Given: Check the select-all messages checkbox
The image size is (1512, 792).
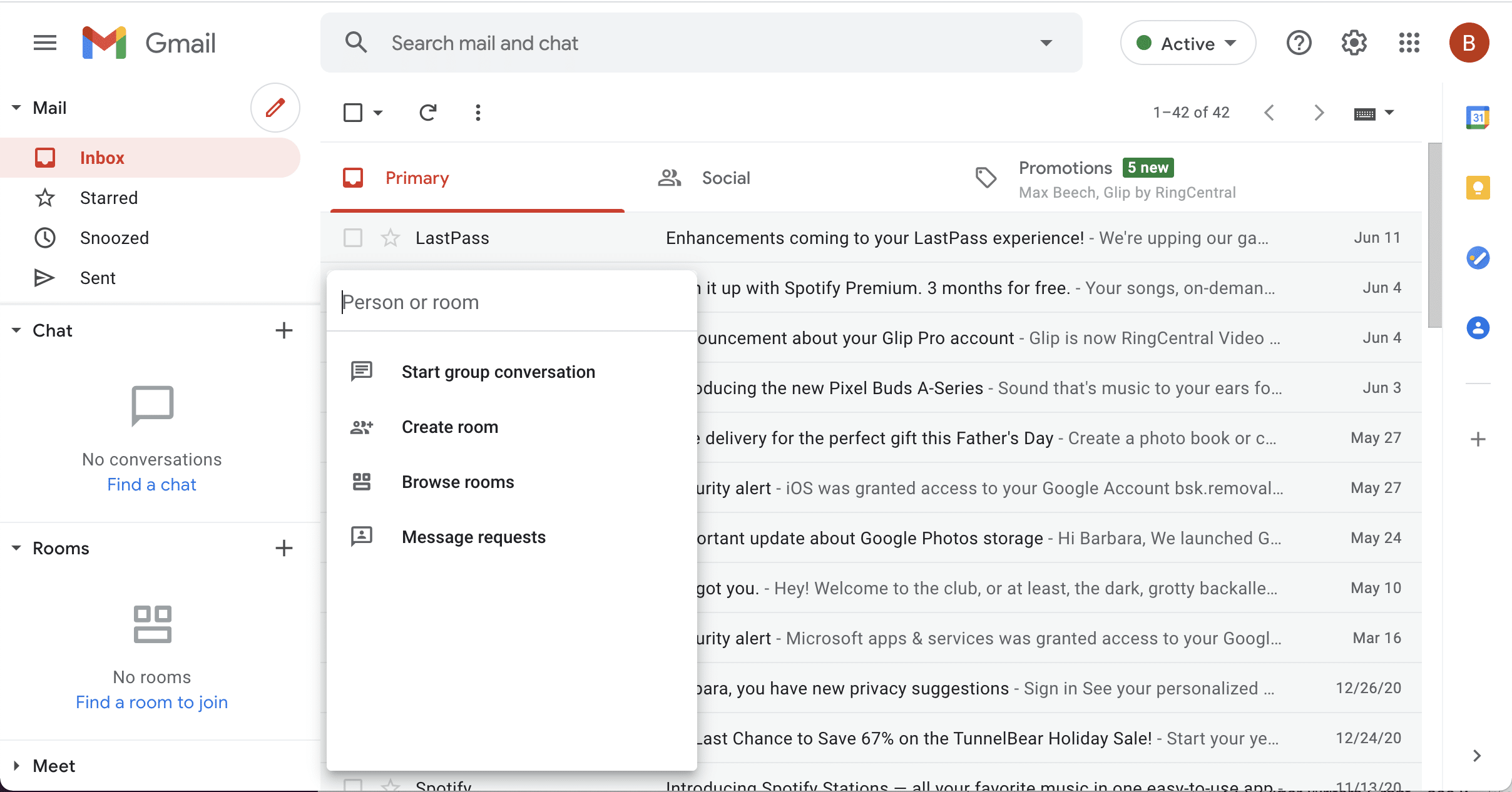Looking at the screenshot, I should pos(353,113).
